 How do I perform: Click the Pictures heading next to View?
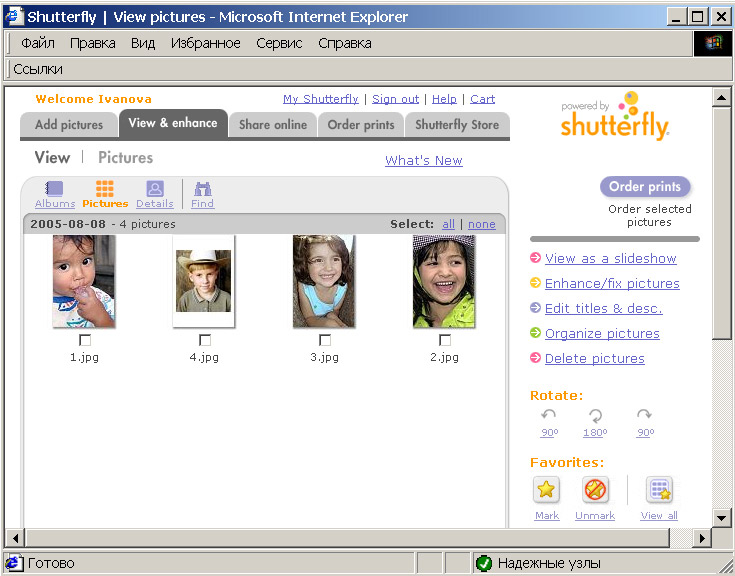point(126,157)
